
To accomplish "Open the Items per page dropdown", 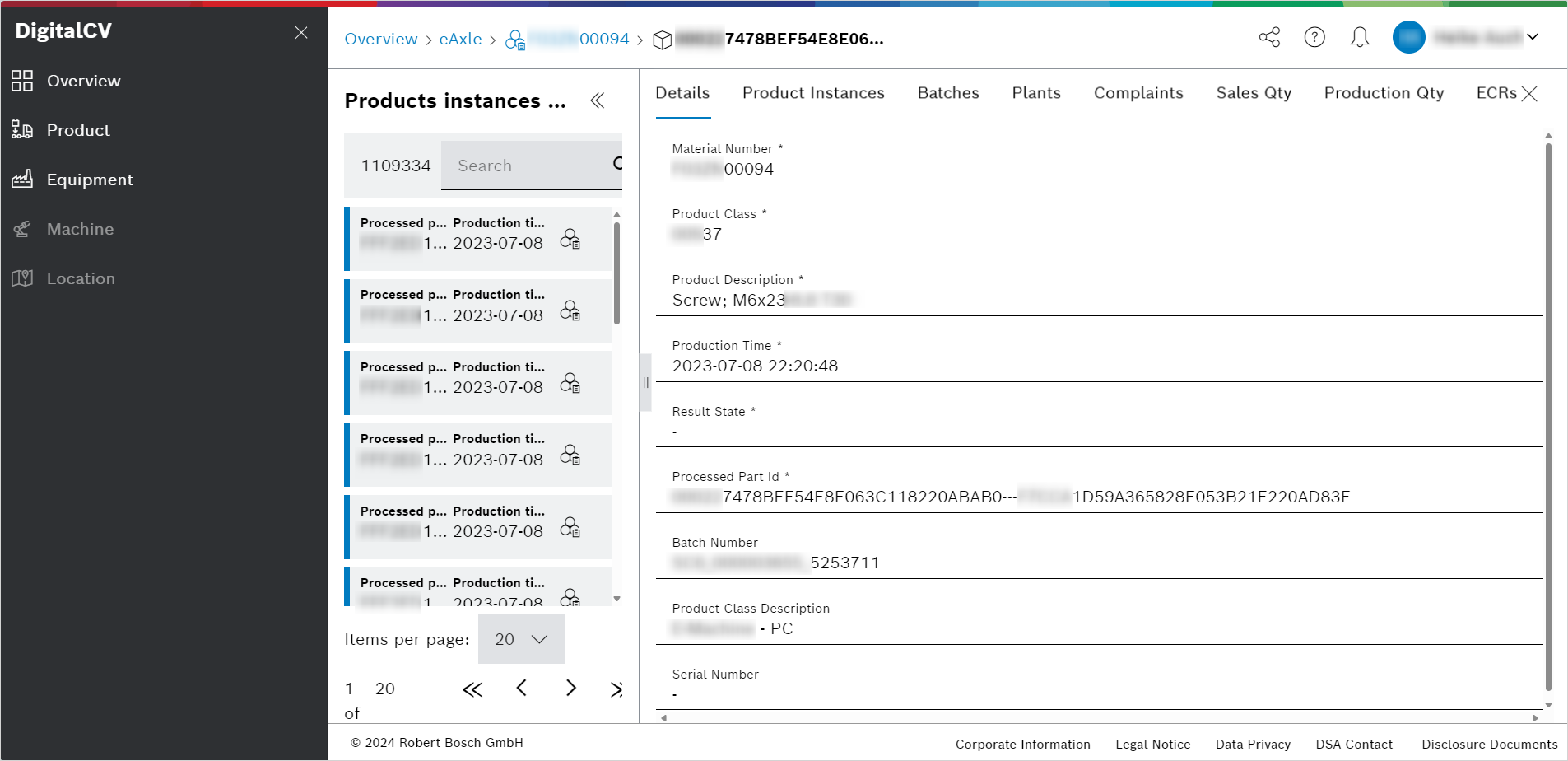I will pyautogui.click(x=520, y=639).
